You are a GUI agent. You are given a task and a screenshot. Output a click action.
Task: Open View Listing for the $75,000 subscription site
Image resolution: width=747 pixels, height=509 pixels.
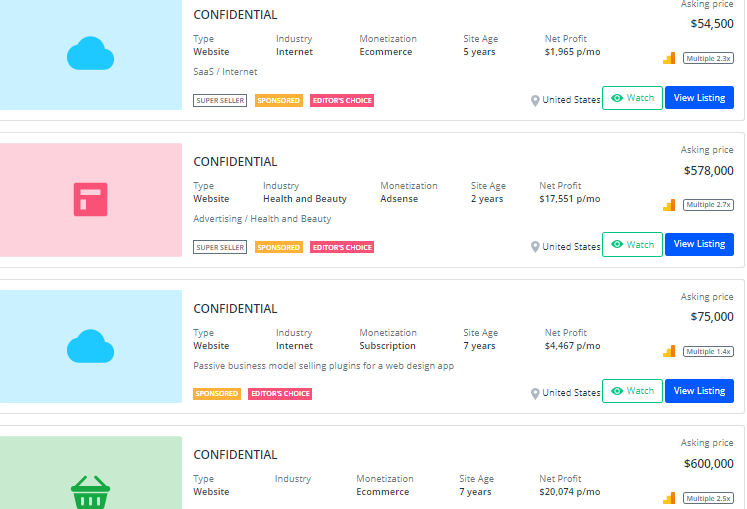699,391
